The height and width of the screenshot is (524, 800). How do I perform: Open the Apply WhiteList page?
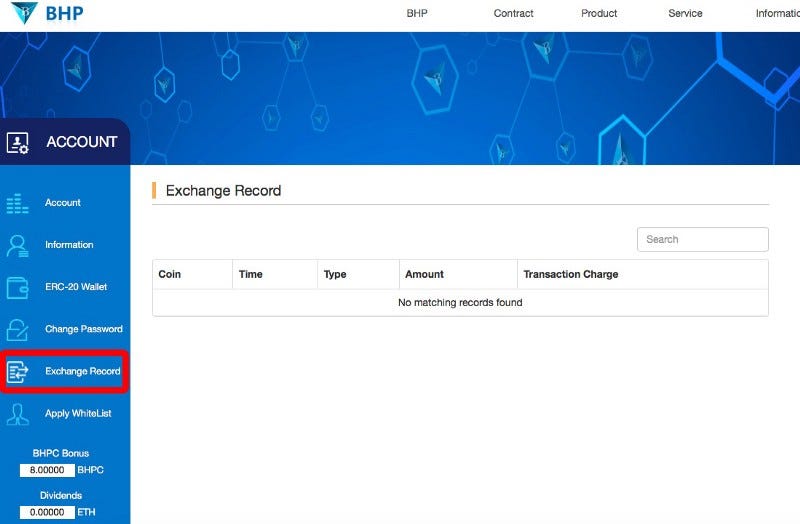78,413
